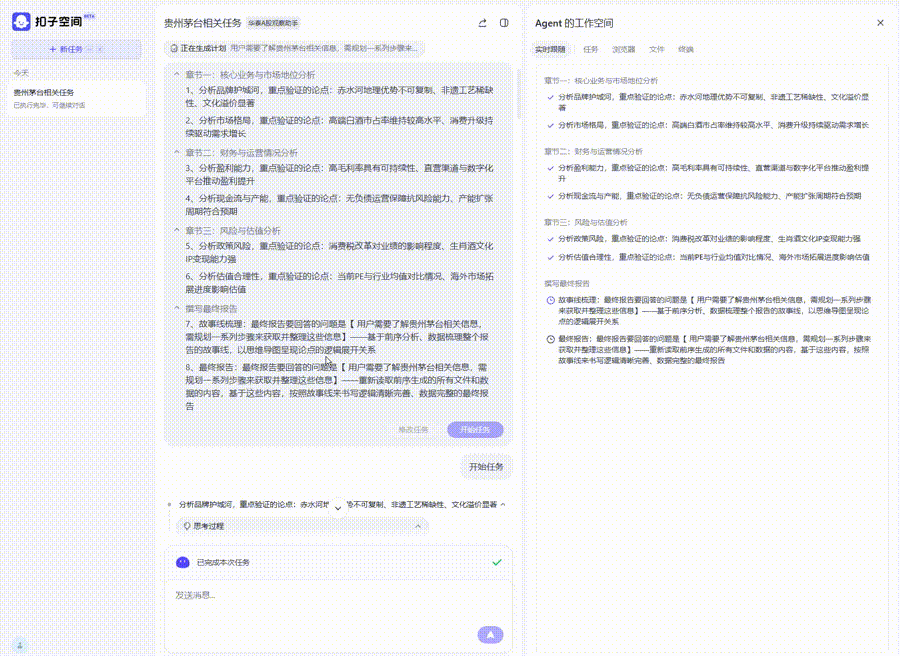The height and width of the screenshot is (656, 900).
Task: Switch to the 实时跟随 tab
Action: [x=550, y=49]
